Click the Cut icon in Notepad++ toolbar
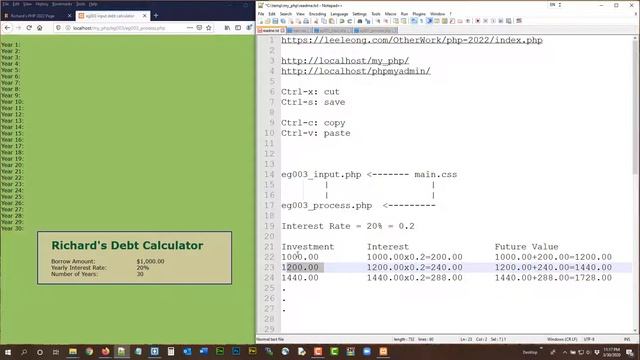640x360 pixels. pyautogui.click(x=316, y=21)
